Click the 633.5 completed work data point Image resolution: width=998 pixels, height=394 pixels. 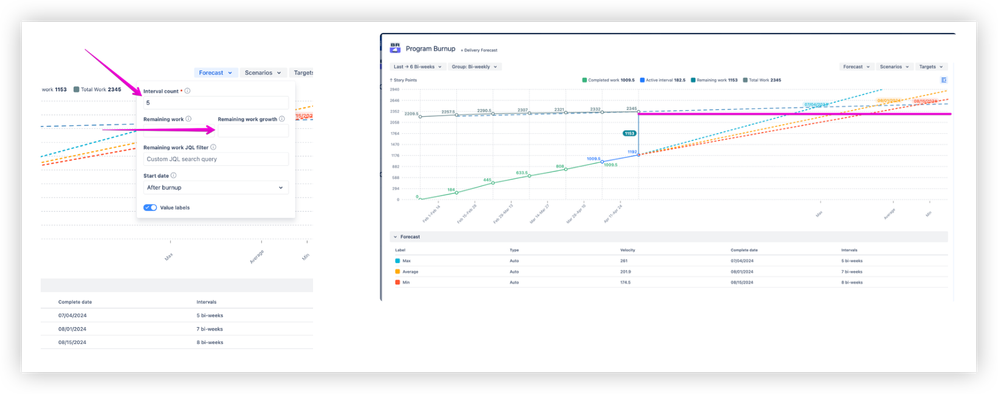click(x=530, y=176)
